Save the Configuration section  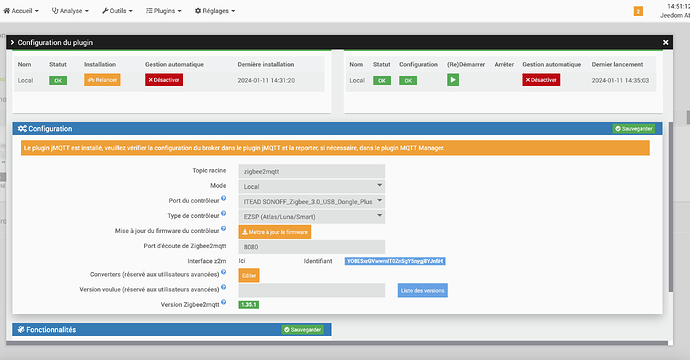pos(634,129)
